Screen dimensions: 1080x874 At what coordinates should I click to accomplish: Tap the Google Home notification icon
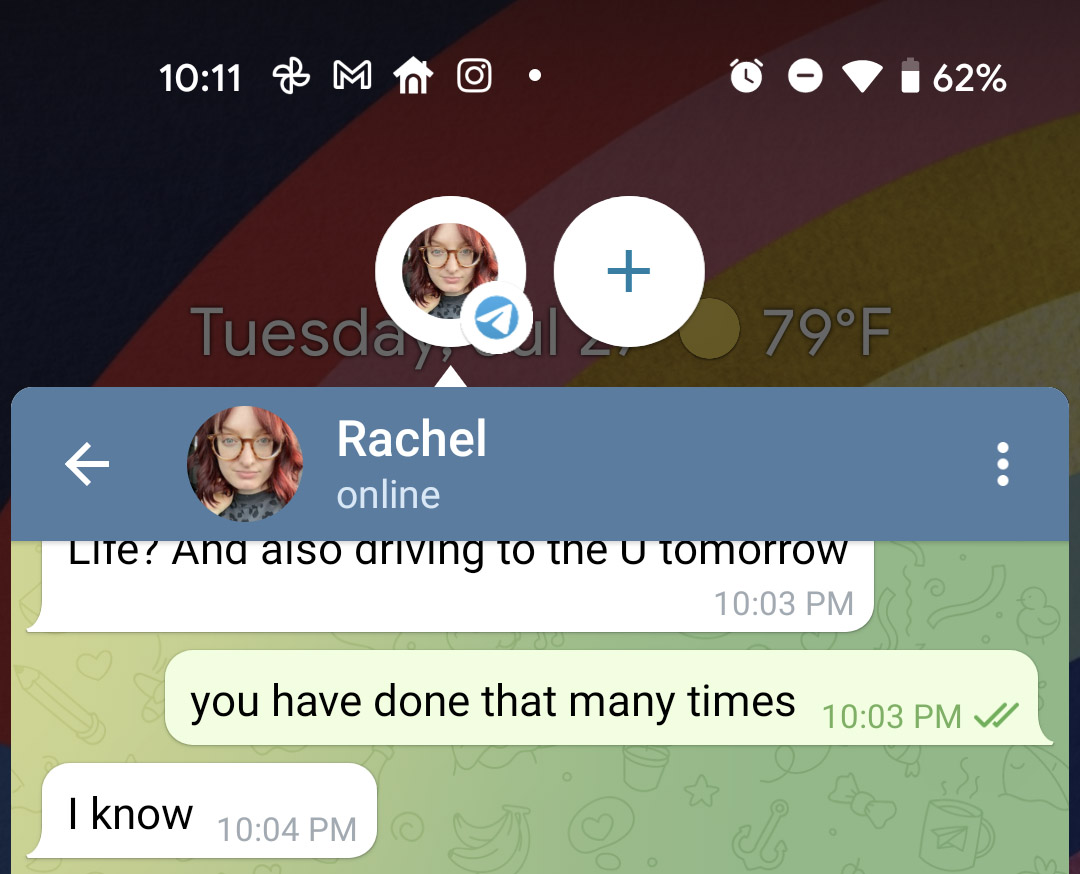point(413,76)
